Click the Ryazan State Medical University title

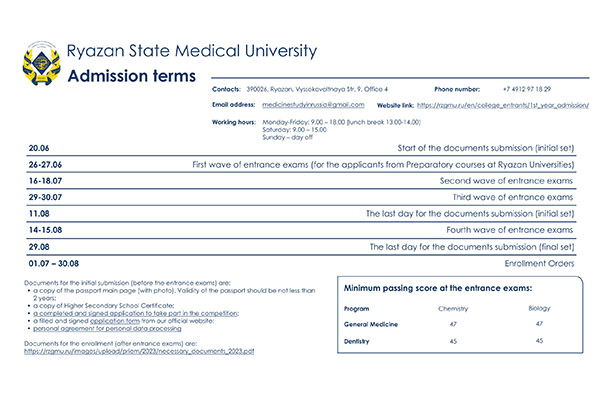click(x=191, y=50)
